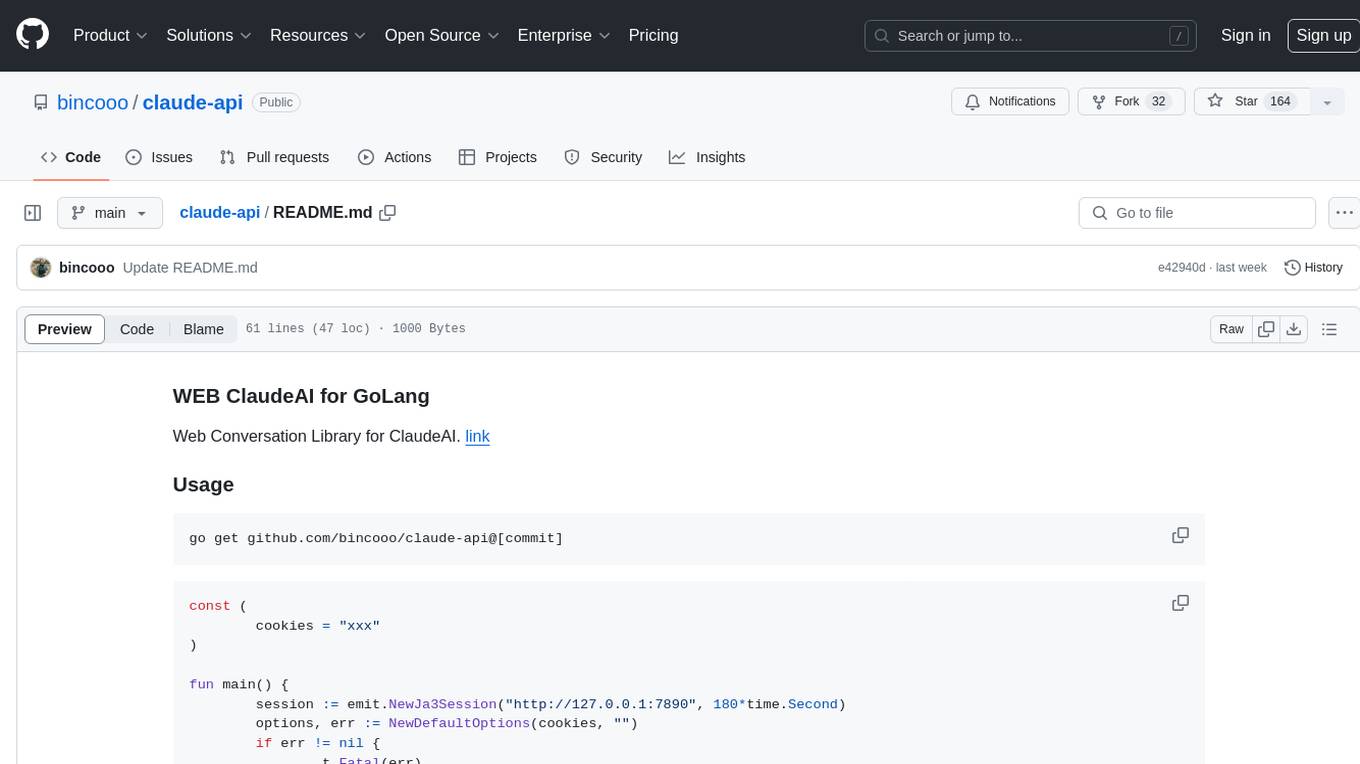Viewport: 1360px width, 764px height.
Task: Click the Sign up button
Action: coord(1323,35)
